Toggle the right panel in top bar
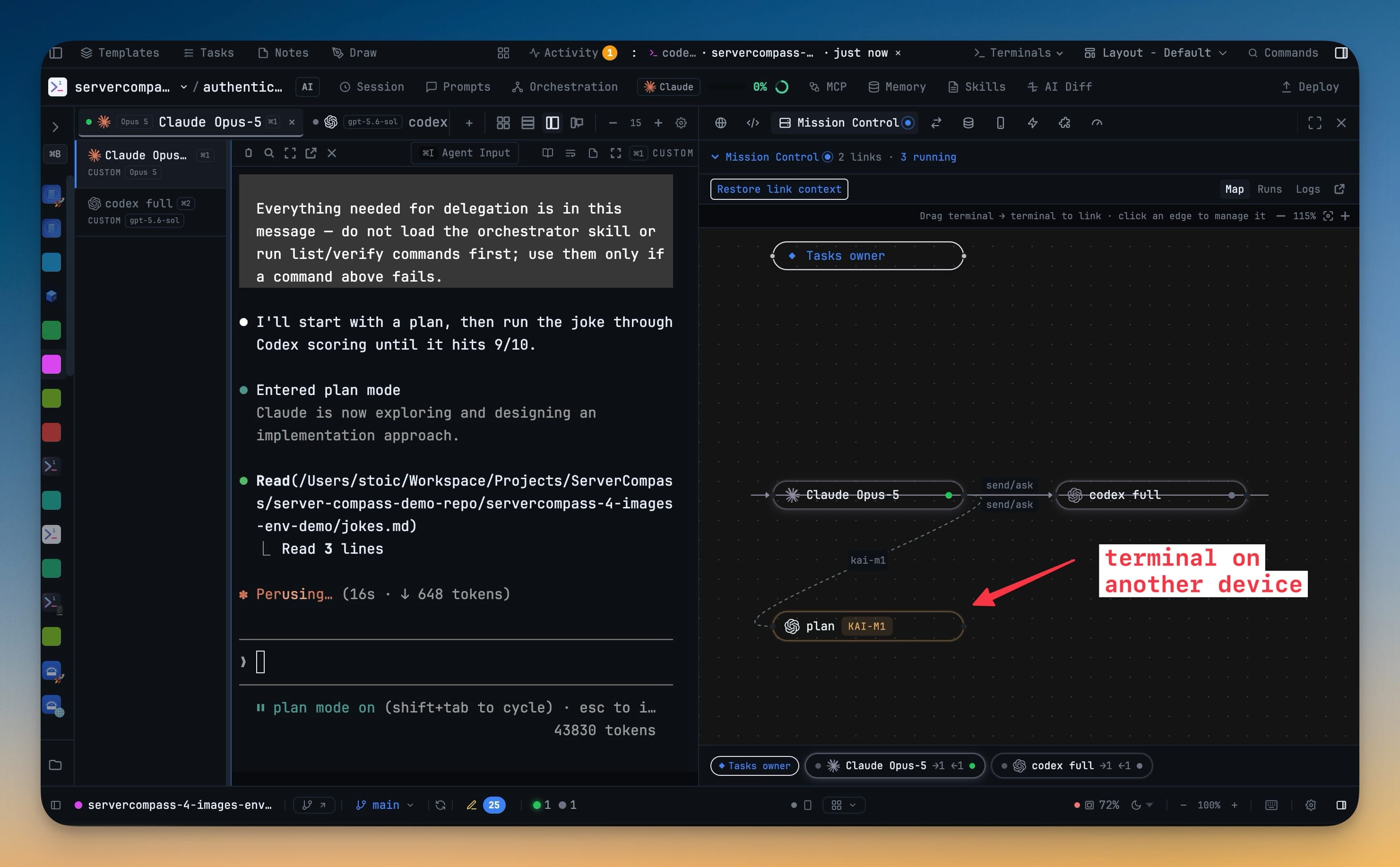The width and height of the screenshot is (1400, 867). click(1341, 53)
